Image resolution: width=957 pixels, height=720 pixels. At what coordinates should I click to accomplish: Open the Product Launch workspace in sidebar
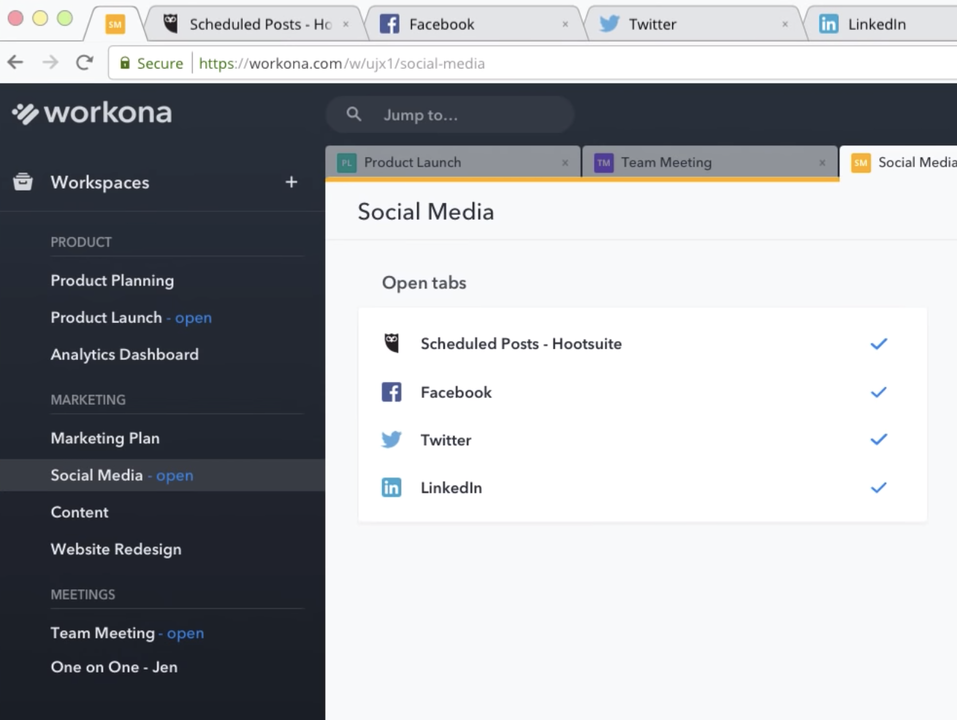131,318
